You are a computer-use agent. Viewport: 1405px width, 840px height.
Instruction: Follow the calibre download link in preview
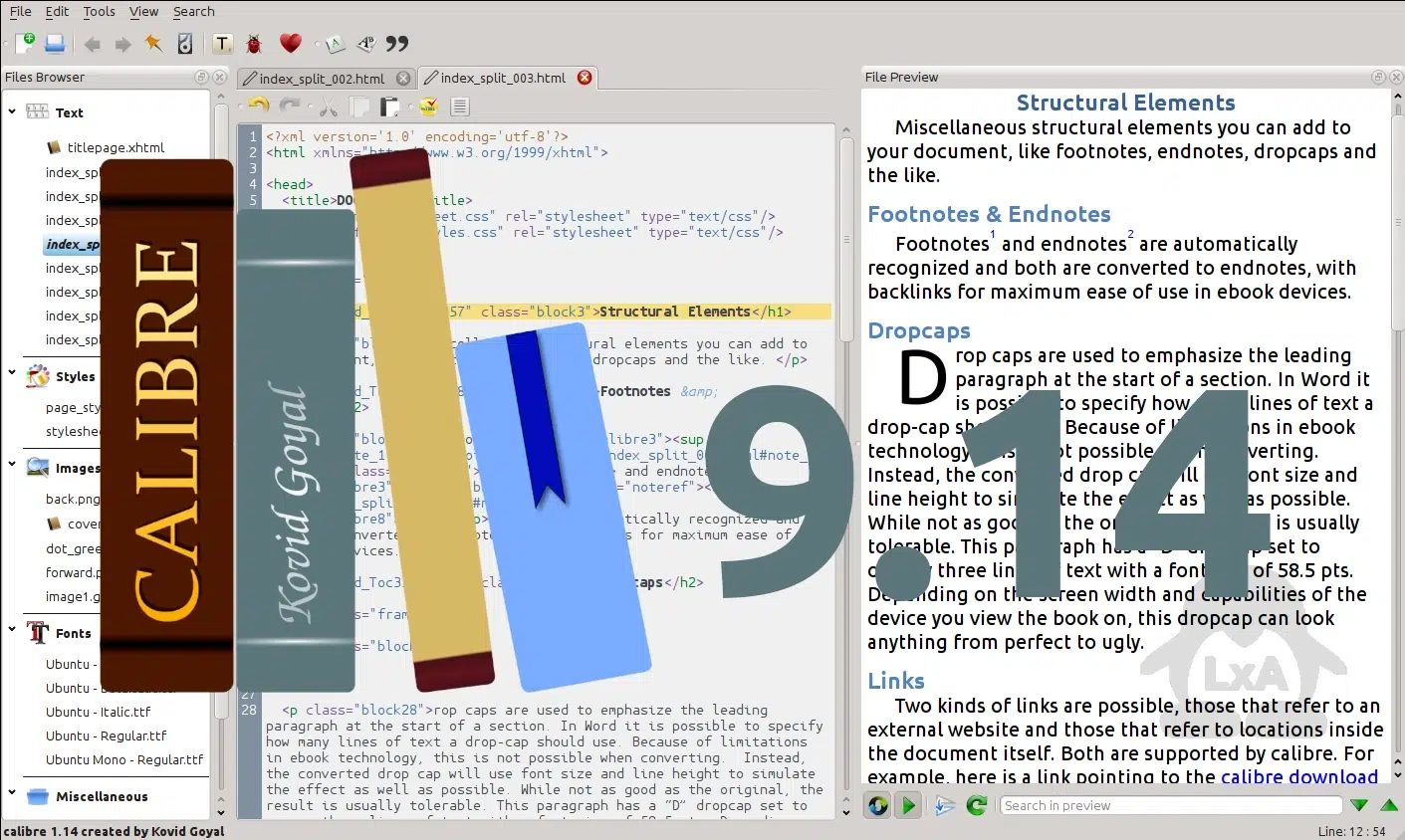1299,776
